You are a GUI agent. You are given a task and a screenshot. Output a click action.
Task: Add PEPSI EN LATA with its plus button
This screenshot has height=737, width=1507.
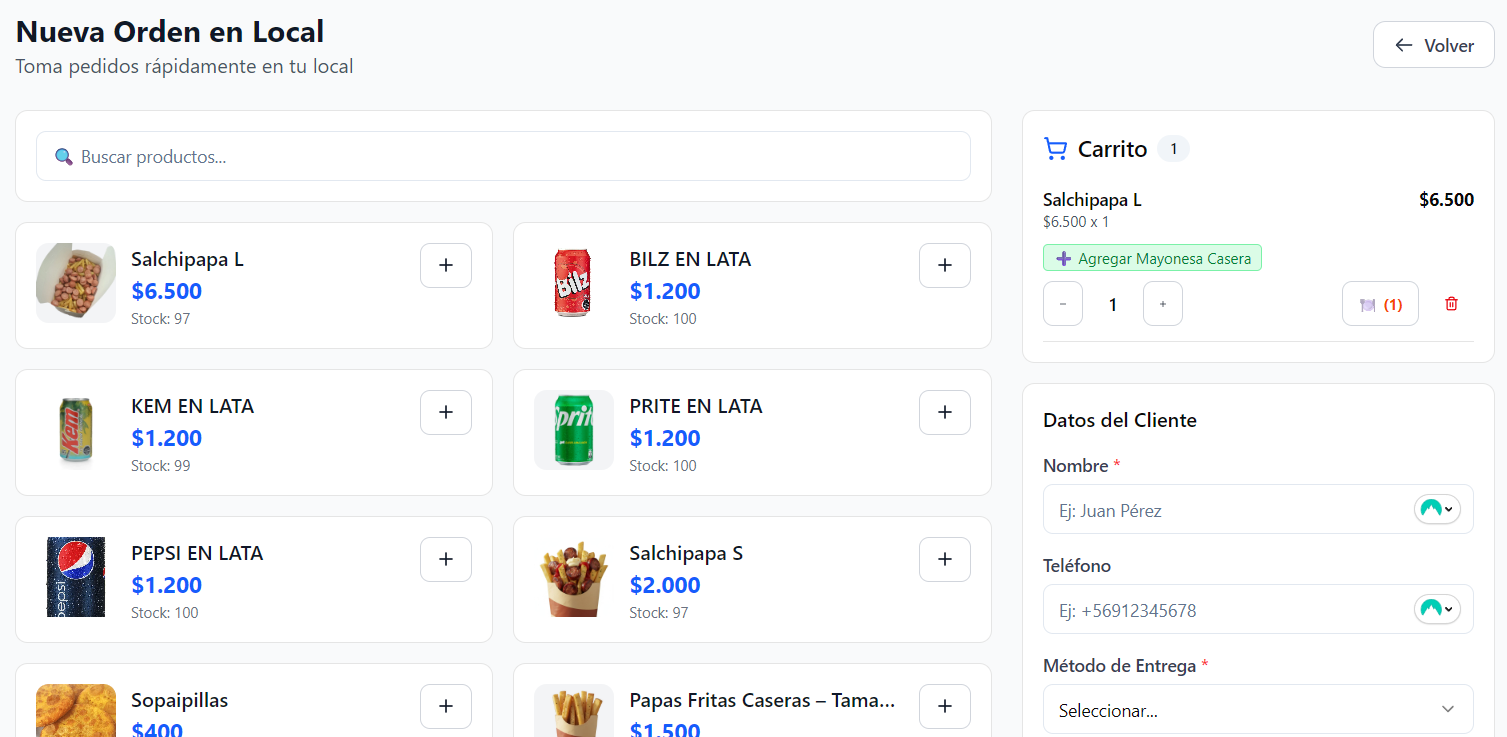tap(445, 558)
